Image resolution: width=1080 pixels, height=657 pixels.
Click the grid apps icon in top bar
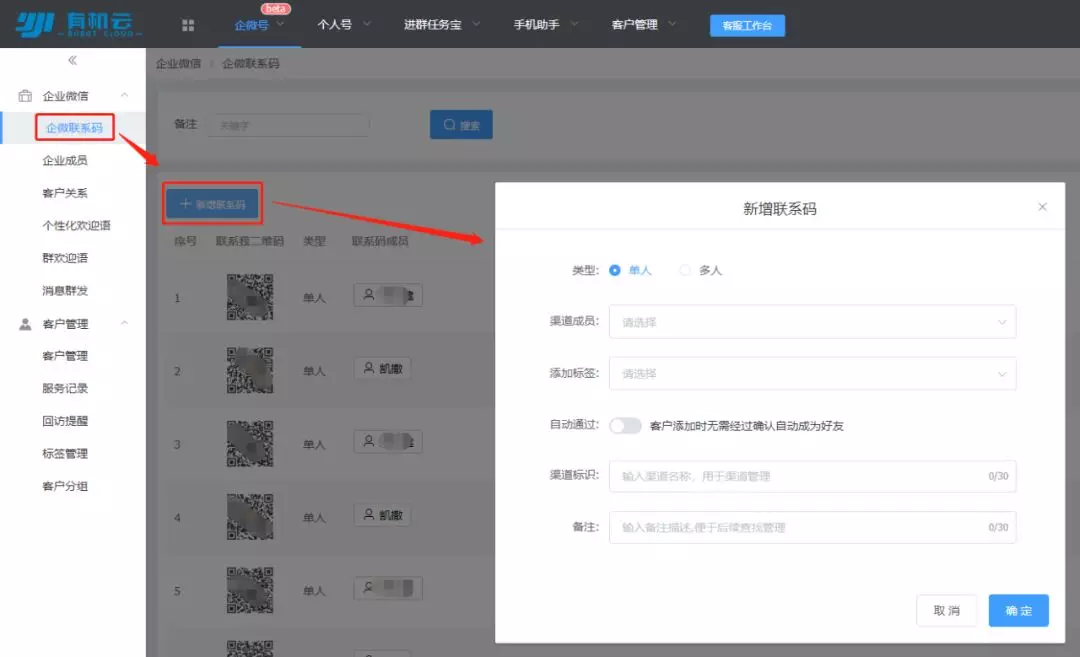coord(188,25)
